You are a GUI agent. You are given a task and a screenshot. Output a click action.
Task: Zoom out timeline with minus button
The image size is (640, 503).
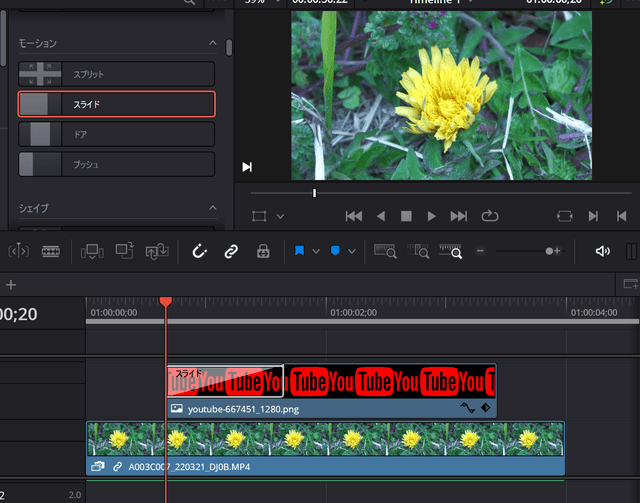[480, 251]
